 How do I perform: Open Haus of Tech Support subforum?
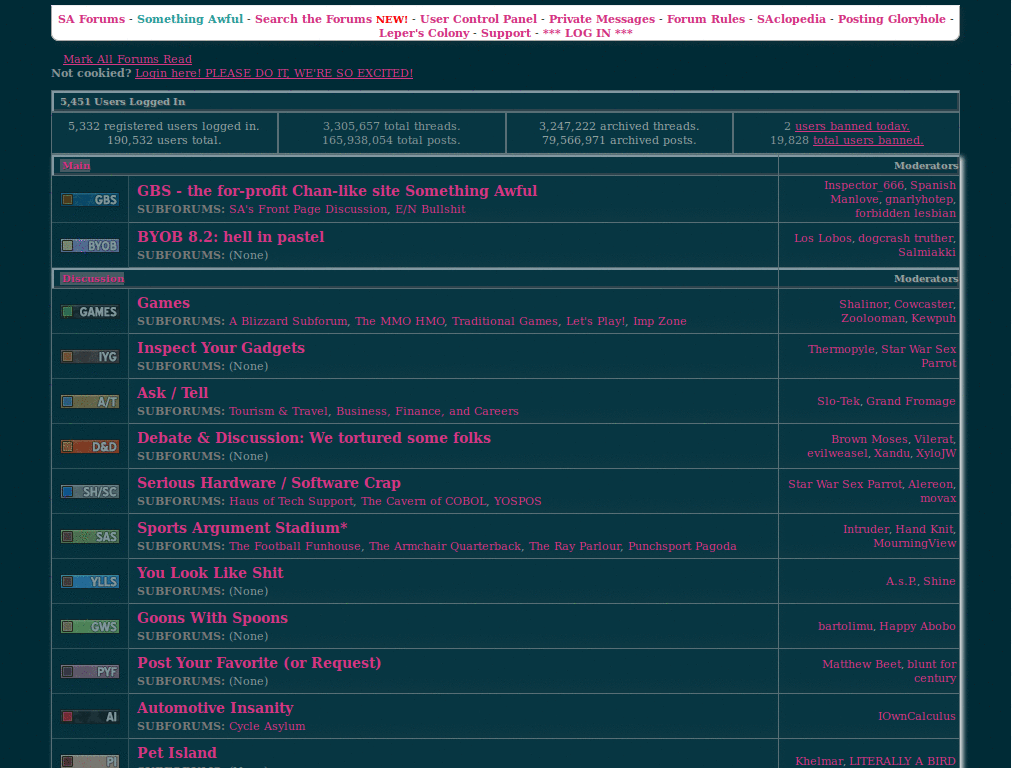tap(291, 502)
